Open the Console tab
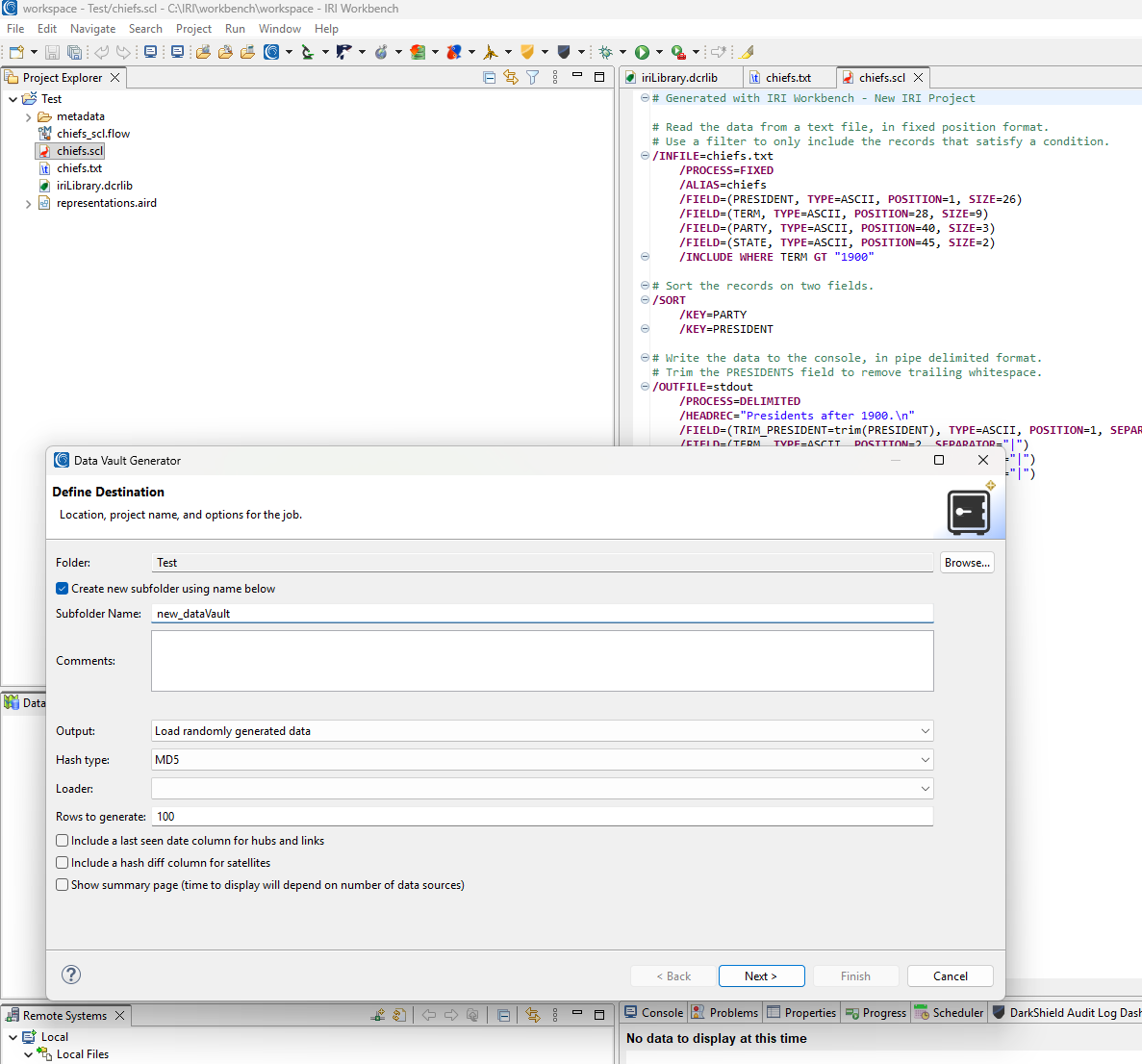This screenshot has width=1142, height=1064. [x=654, y=1012]
